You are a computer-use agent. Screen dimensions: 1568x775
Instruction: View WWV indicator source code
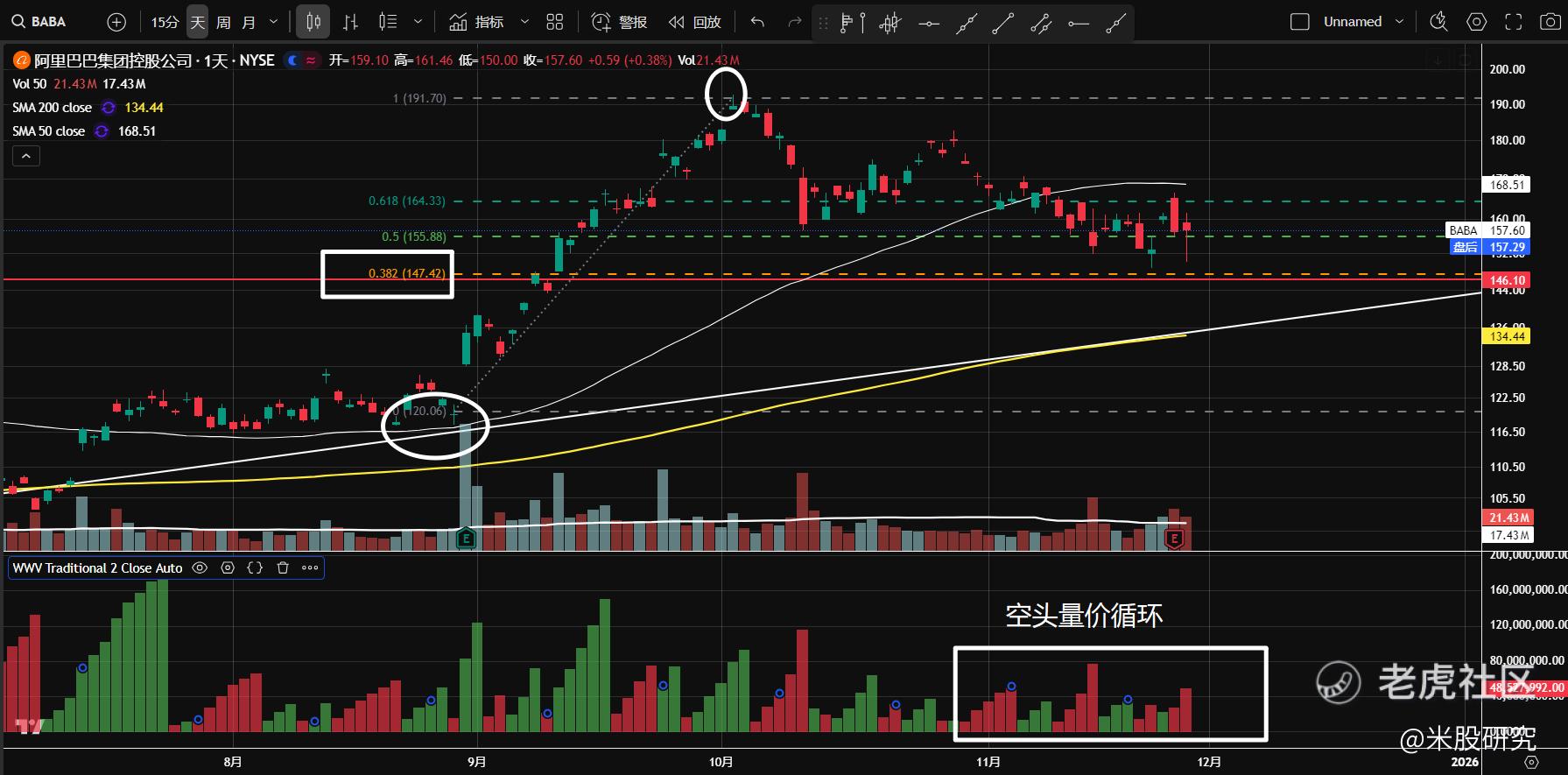point(255,567)
